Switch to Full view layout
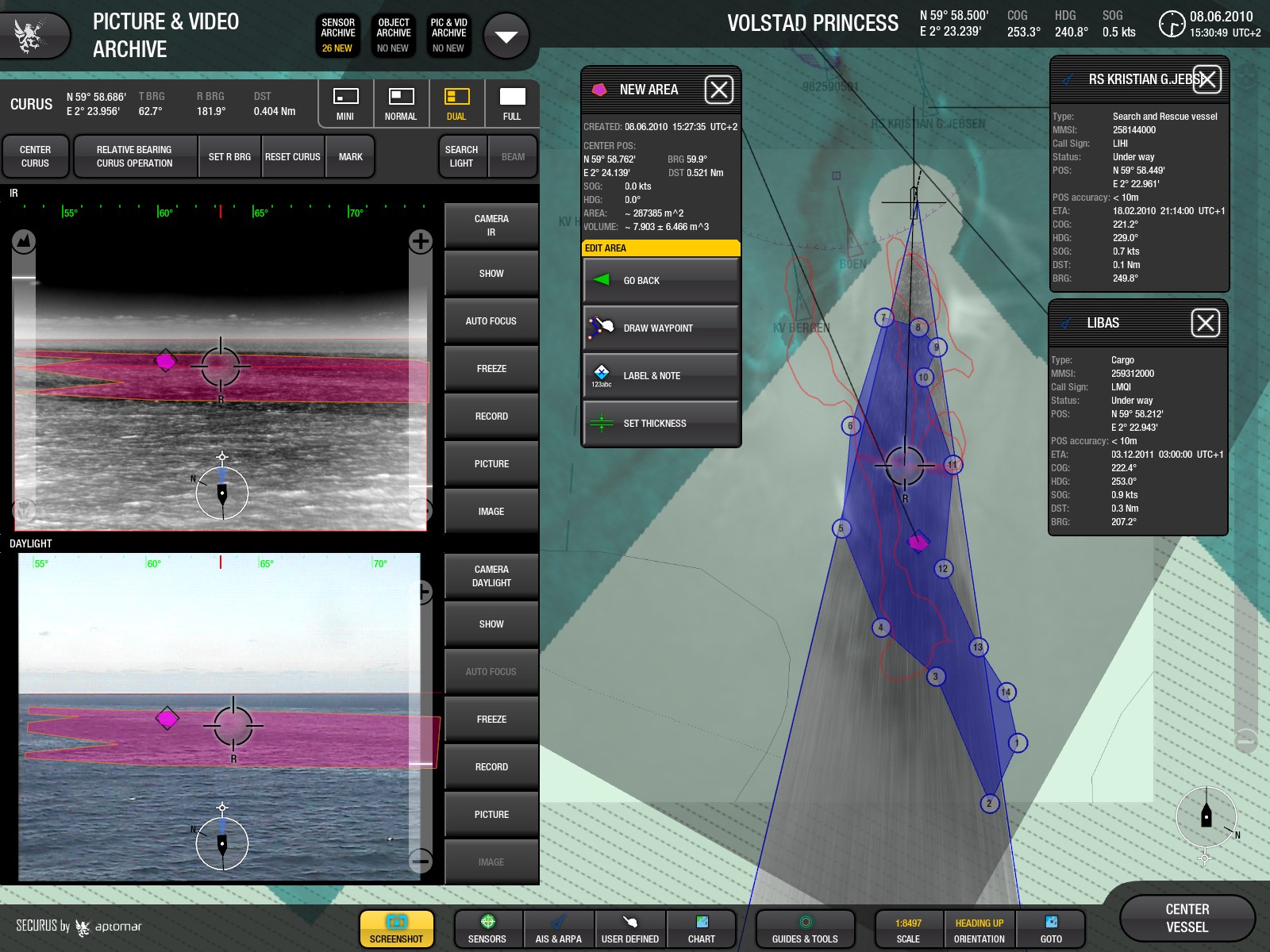Screen dimensions: 1270x952 512,103
